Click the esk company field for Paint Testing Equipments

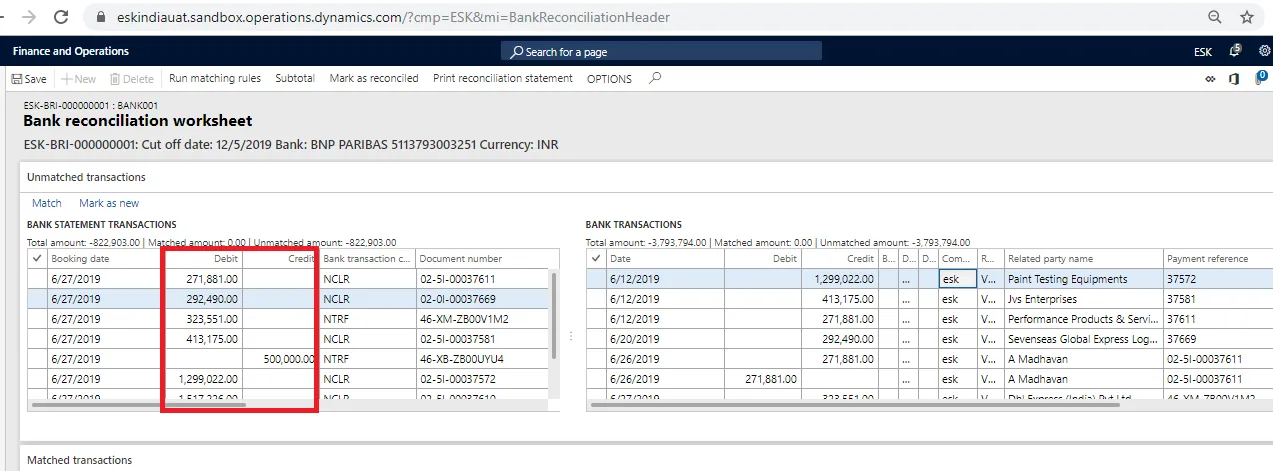[x=958, y=279]
